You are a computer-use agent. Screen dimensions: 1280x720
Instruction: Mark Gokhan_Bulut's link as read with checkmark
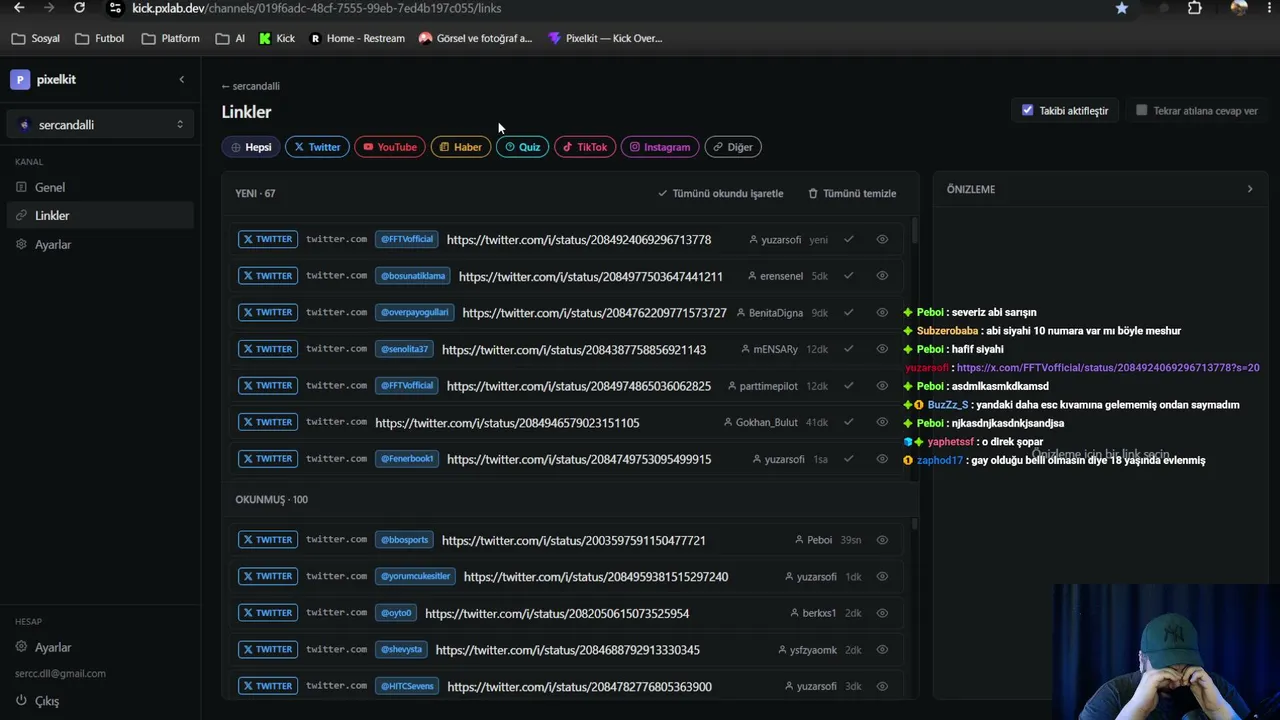pos(848,422)
